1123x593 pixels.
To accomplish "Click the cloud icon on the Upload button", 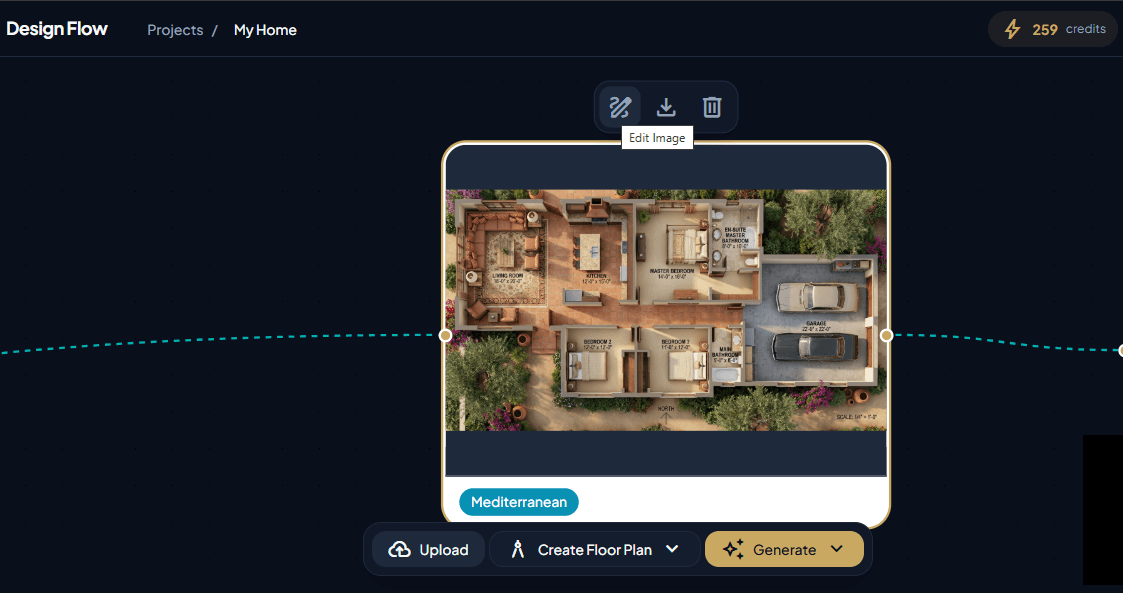I will click(x=399, y=549).
